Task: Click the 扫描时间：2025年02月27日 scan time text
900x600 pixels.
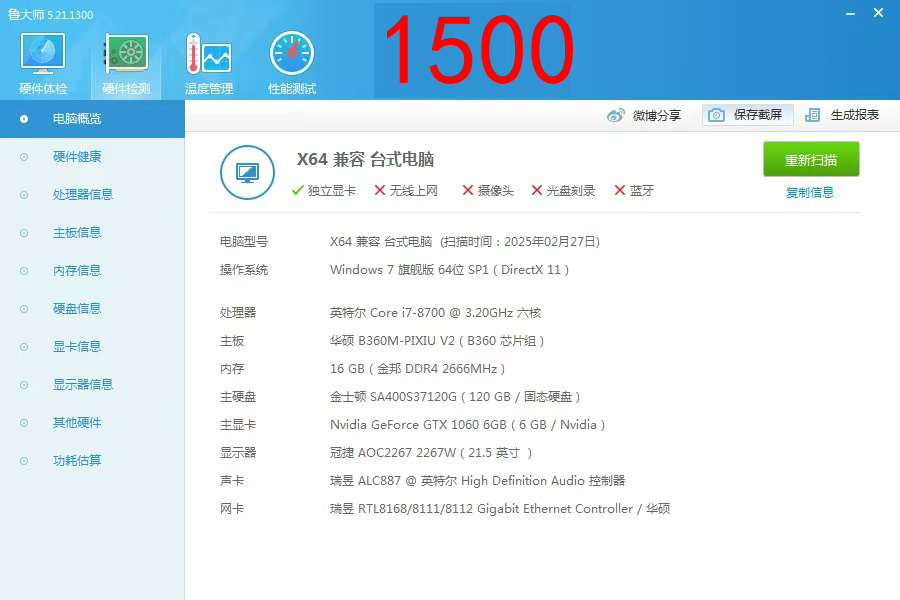Action: pyautogui.click(x=520, y=242)
